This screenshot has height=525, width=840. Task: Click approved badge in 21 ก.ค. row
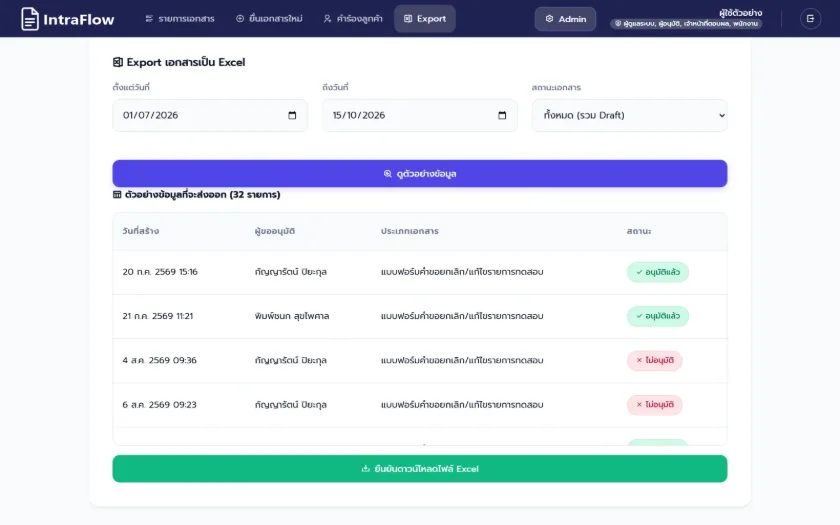click(657, 316)
